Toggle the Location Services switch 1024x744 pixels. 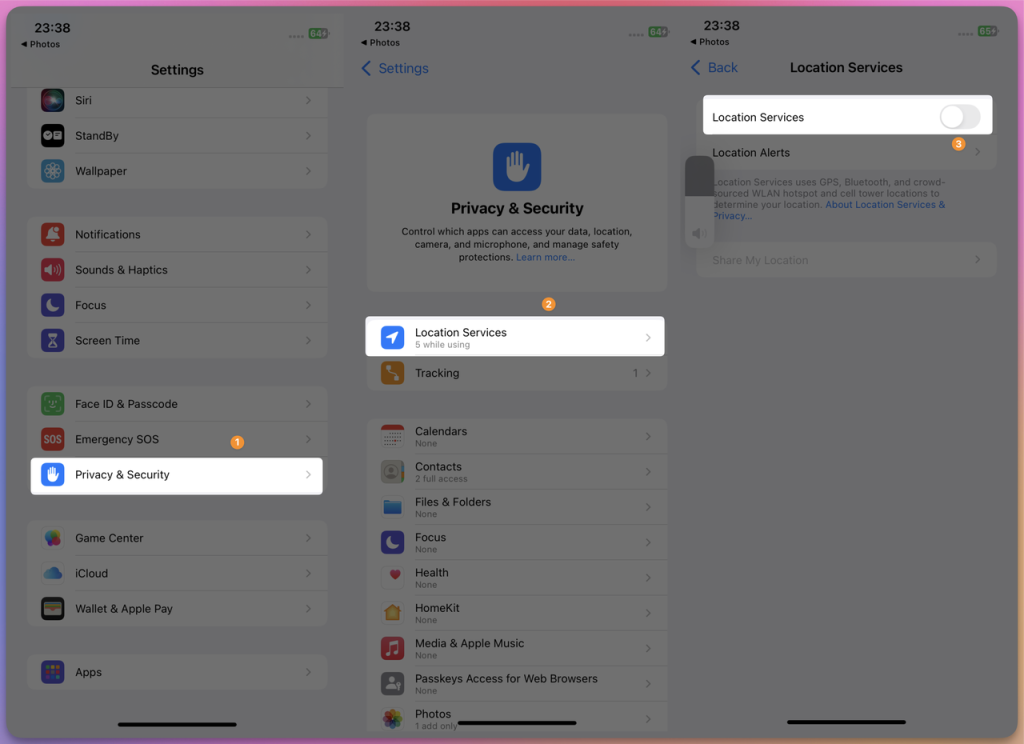pos(959,117)
